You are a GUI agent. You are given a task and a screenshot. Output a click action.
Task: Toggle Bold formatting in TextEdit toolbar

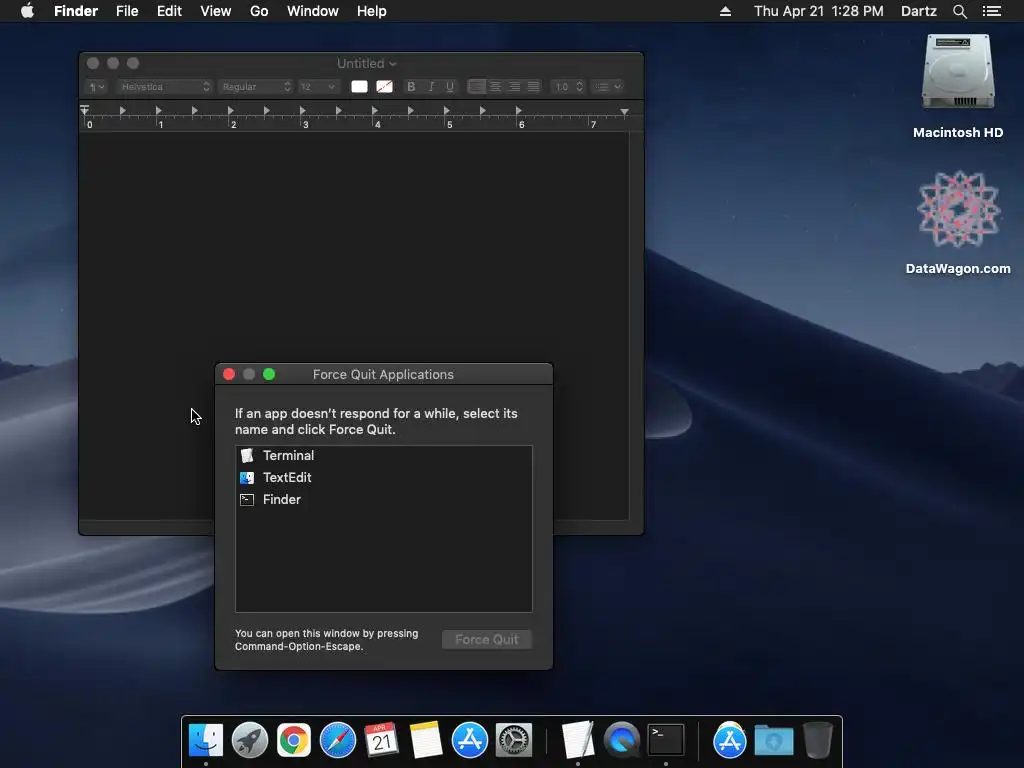tap(411, 86)
